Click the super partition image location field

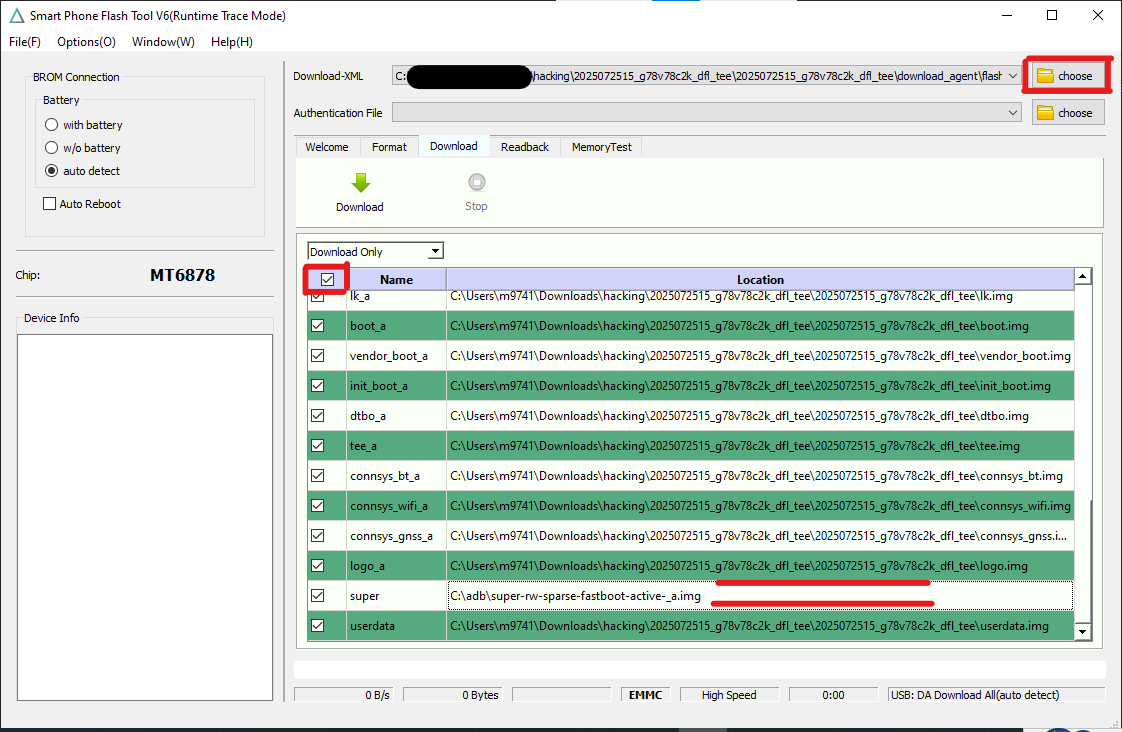pos(760,596)
